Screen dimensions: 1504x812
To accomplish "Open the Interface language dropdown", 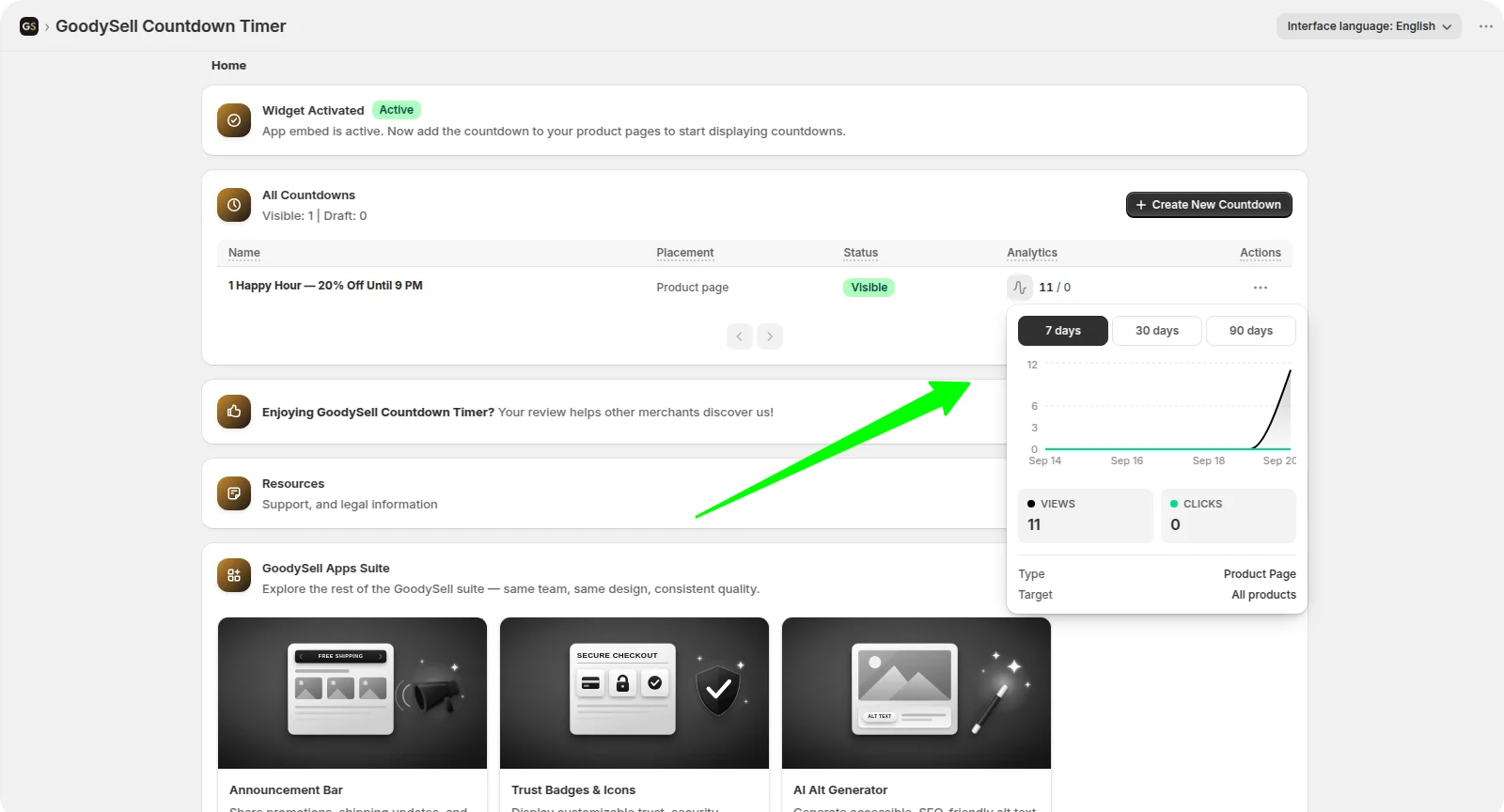I will click(x=1369, y=26).
